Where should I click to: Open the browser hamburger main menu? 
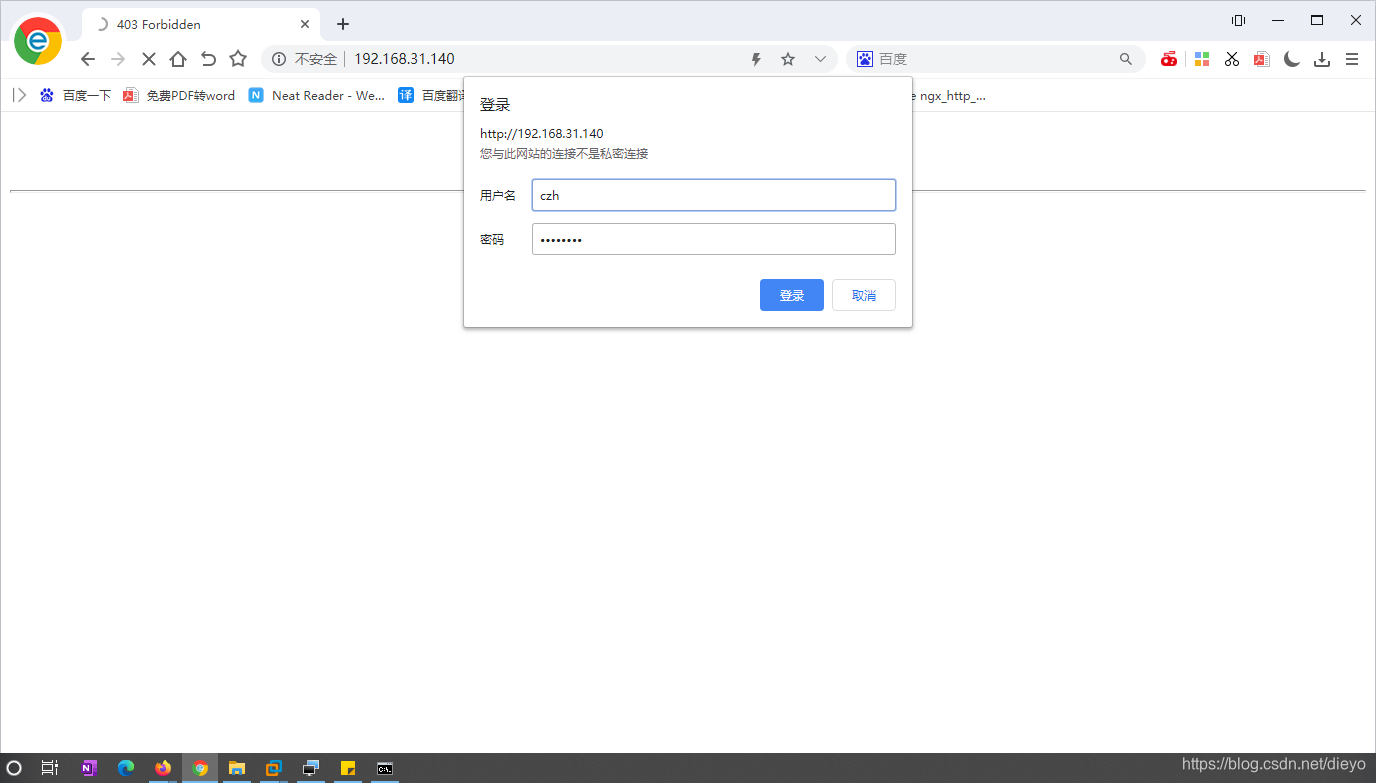tap(1352, 59)
